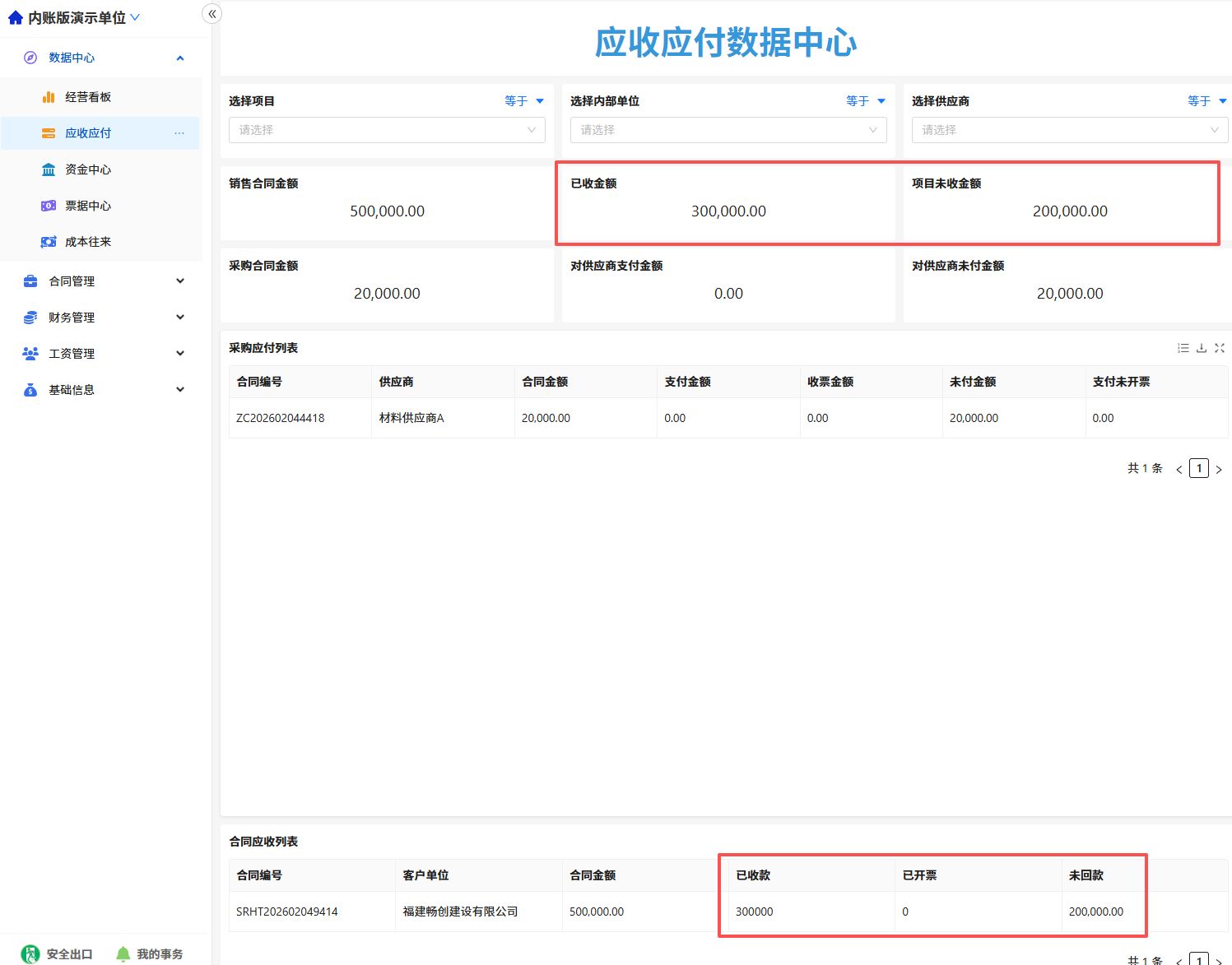Click the green 安全出口 exit icon
The width and height of the screenshot is (1232, 965).
coord(30,954)
